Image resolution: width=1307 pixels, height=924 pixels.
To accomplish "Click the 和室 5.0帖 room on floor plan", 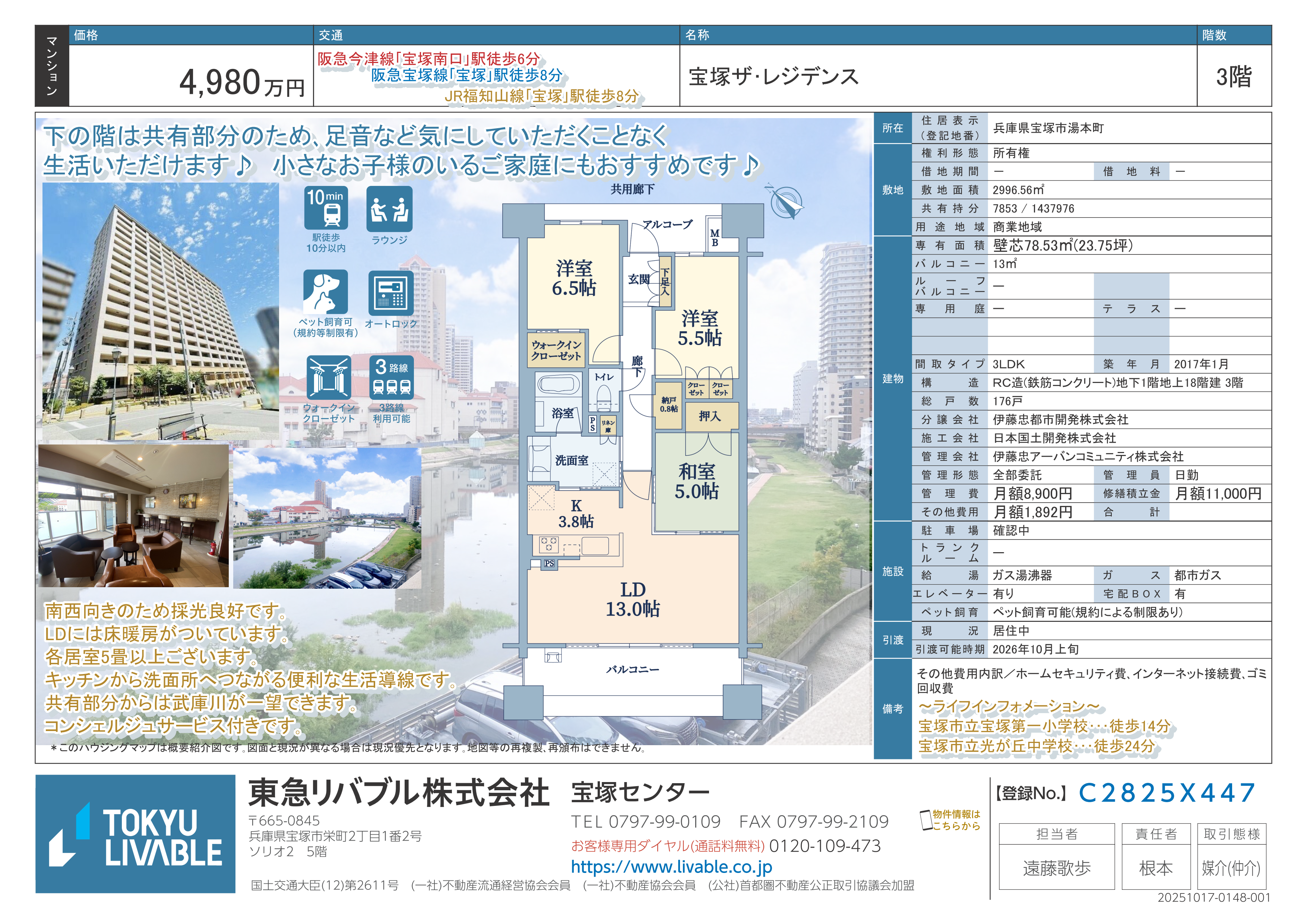I will 696,482.
